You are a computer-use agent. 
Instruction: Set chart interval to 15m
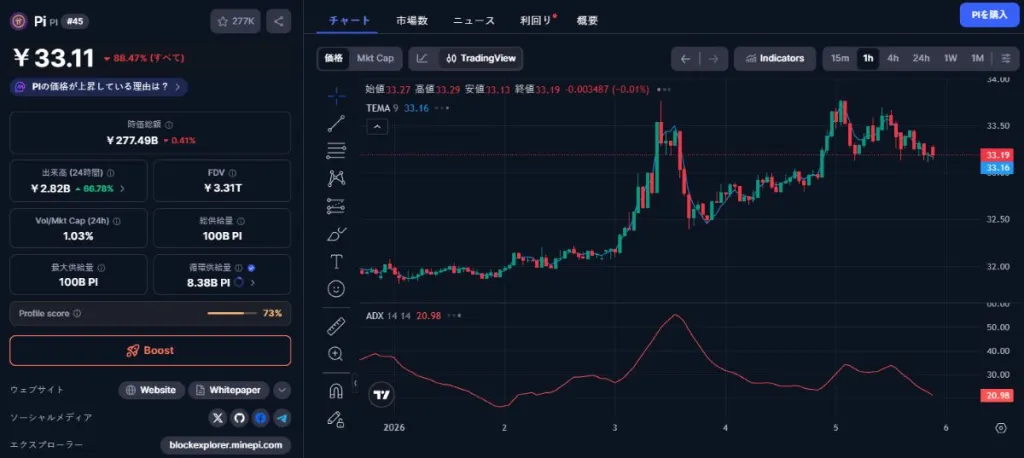(840, 58)
